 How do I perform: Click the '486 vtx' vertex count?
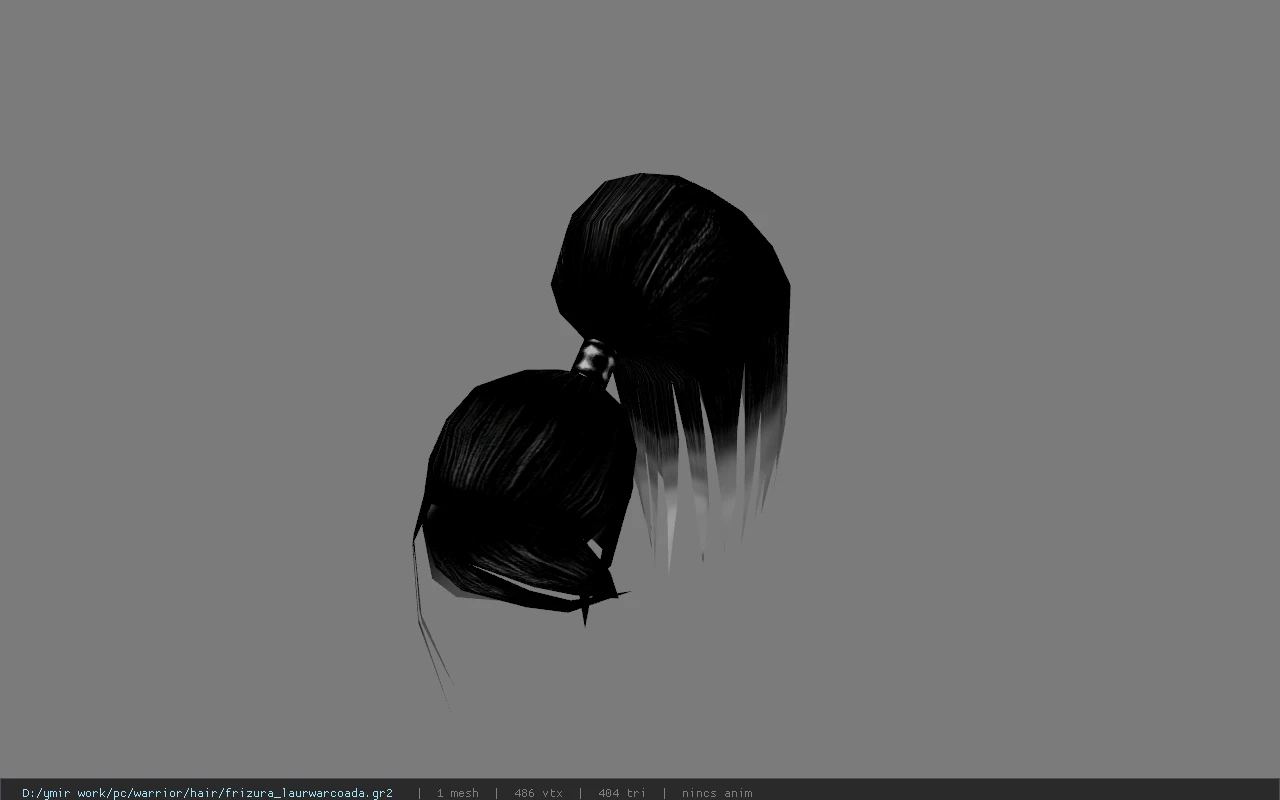coord(538,793)
